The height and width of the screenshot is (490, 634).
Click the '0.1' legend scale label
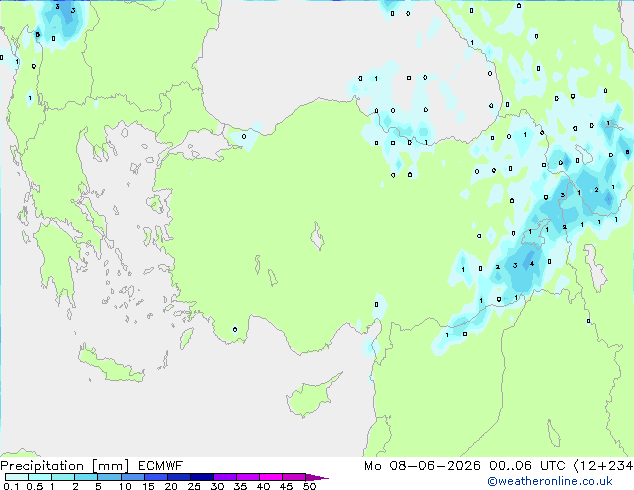tap(11, 486)
